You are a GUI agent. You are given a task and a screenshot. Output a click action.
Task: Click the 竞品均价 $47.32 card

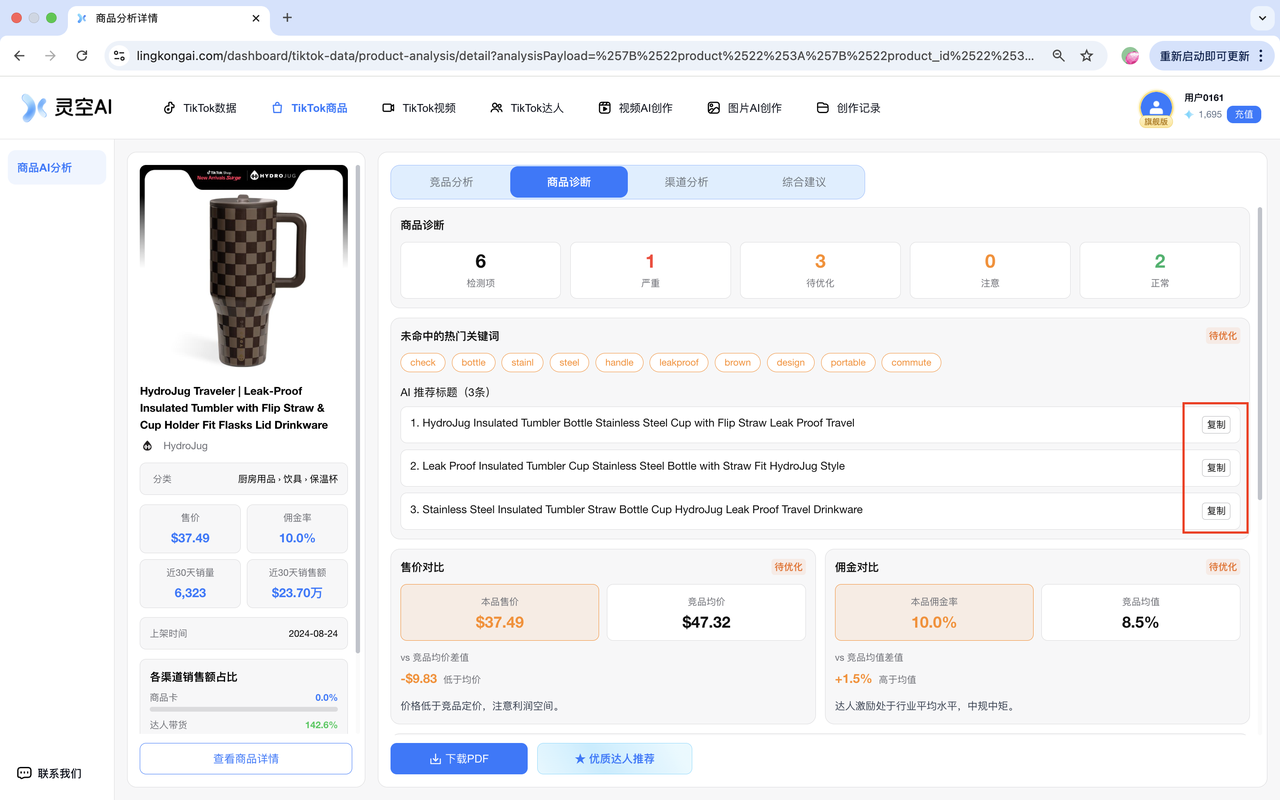click(706, 612)
